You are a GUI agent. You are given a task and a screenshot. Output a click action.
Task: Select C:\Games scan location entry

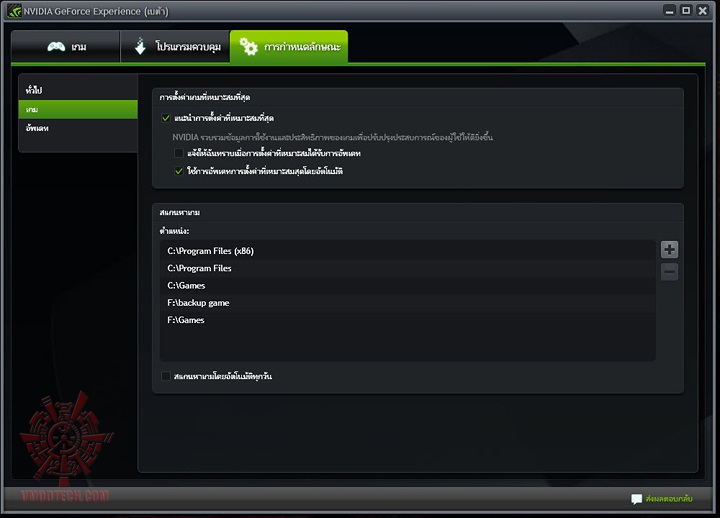[x=408, y=285]
